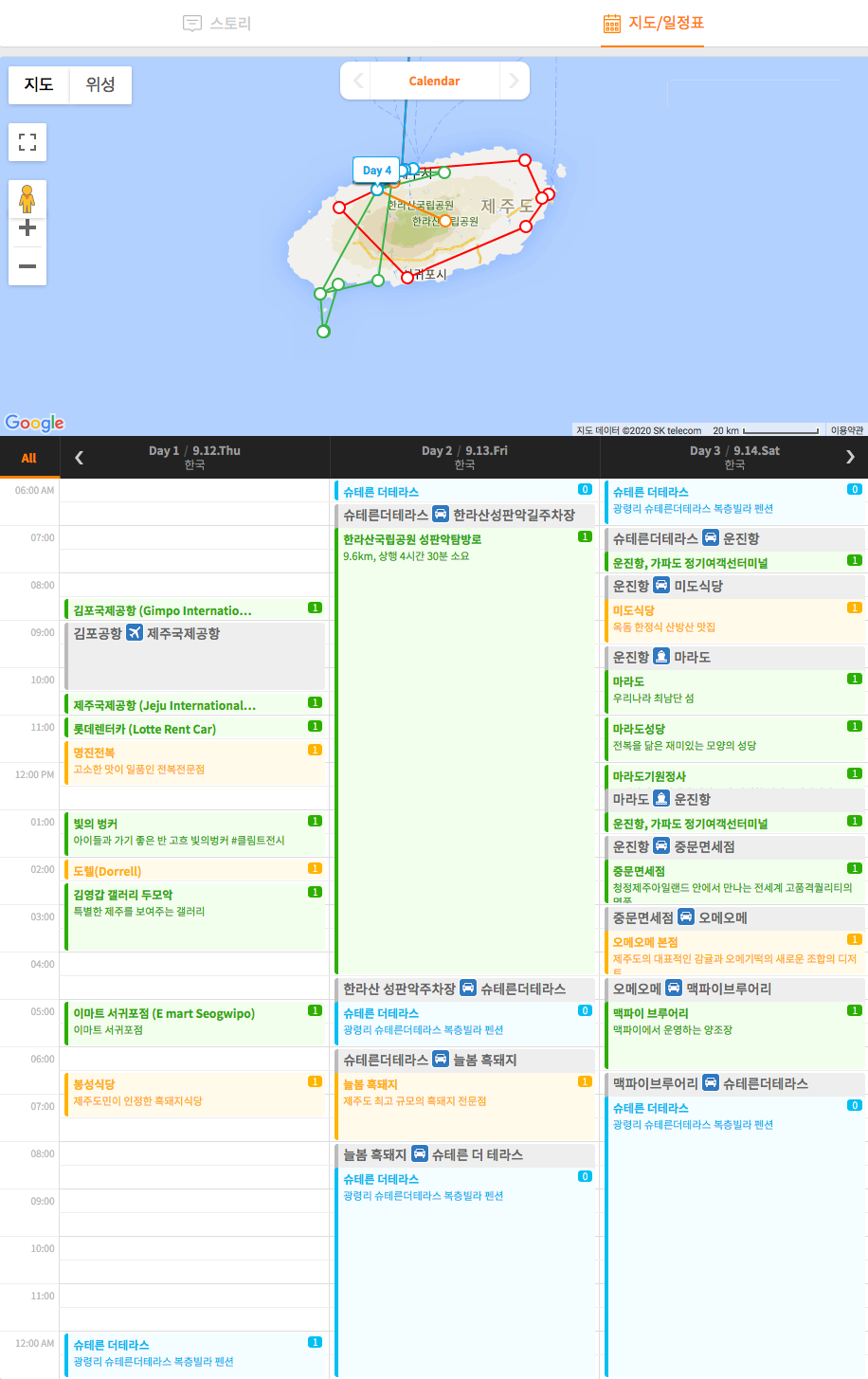Open the Calendar dropdown
Viewport: 868px width, 1379px height.
434,81
